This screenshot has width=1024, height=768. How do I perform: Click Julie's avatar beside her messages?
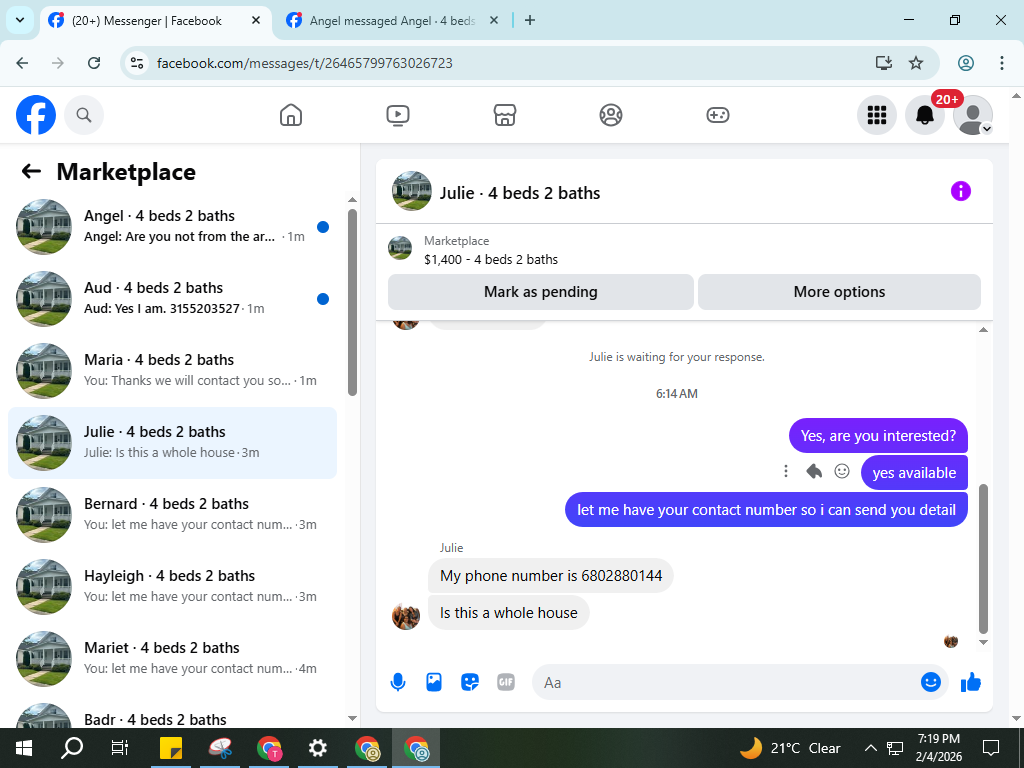[406, 616]
